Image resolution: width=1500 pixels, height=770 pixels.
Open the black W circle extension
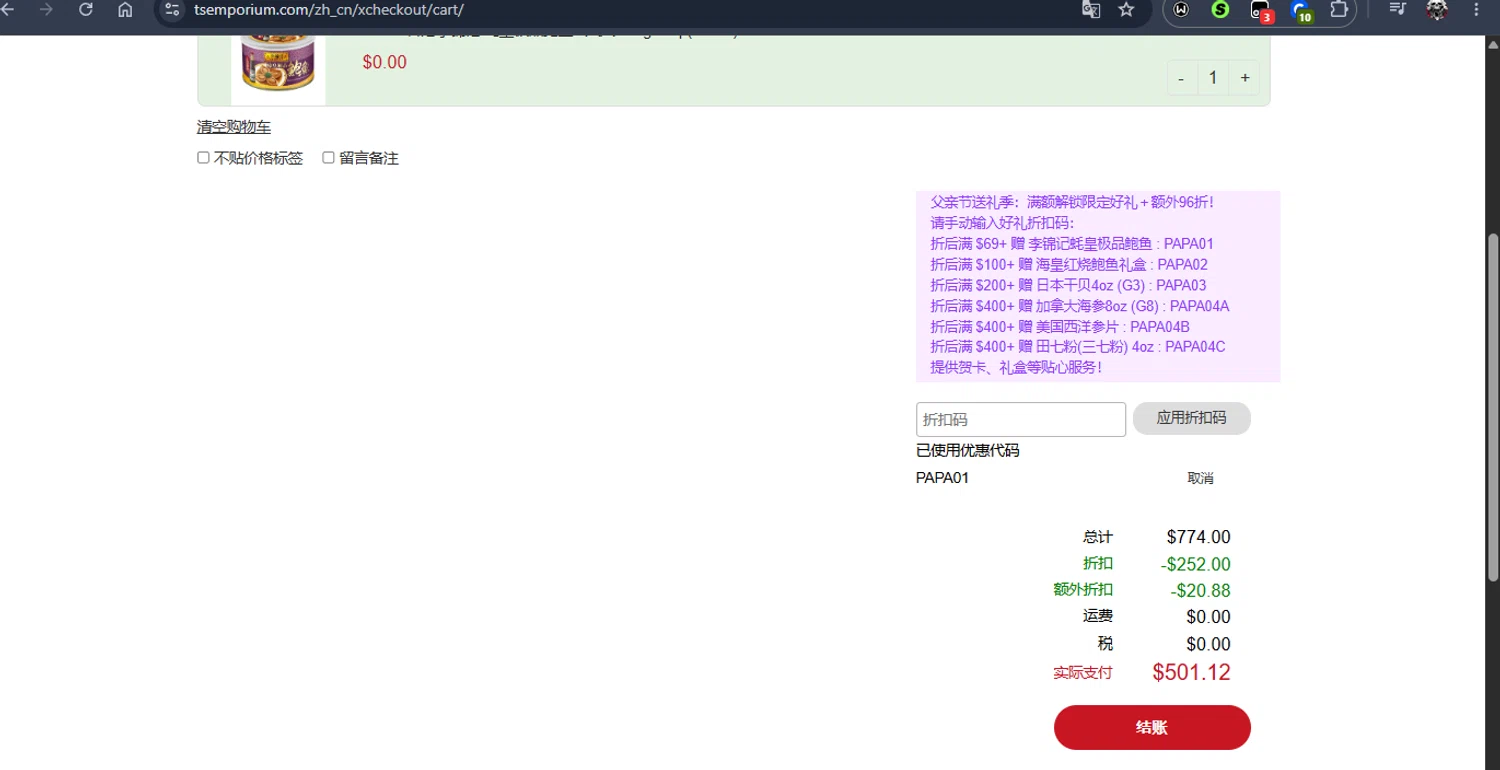(1181, 9)
